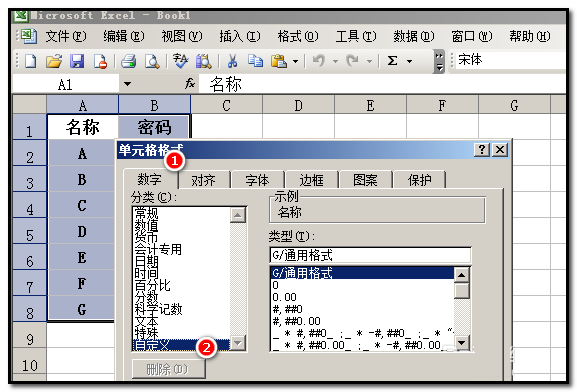Click the help question mark in dialog
This screenshot has width=577, height=392.
pos(482,149)
